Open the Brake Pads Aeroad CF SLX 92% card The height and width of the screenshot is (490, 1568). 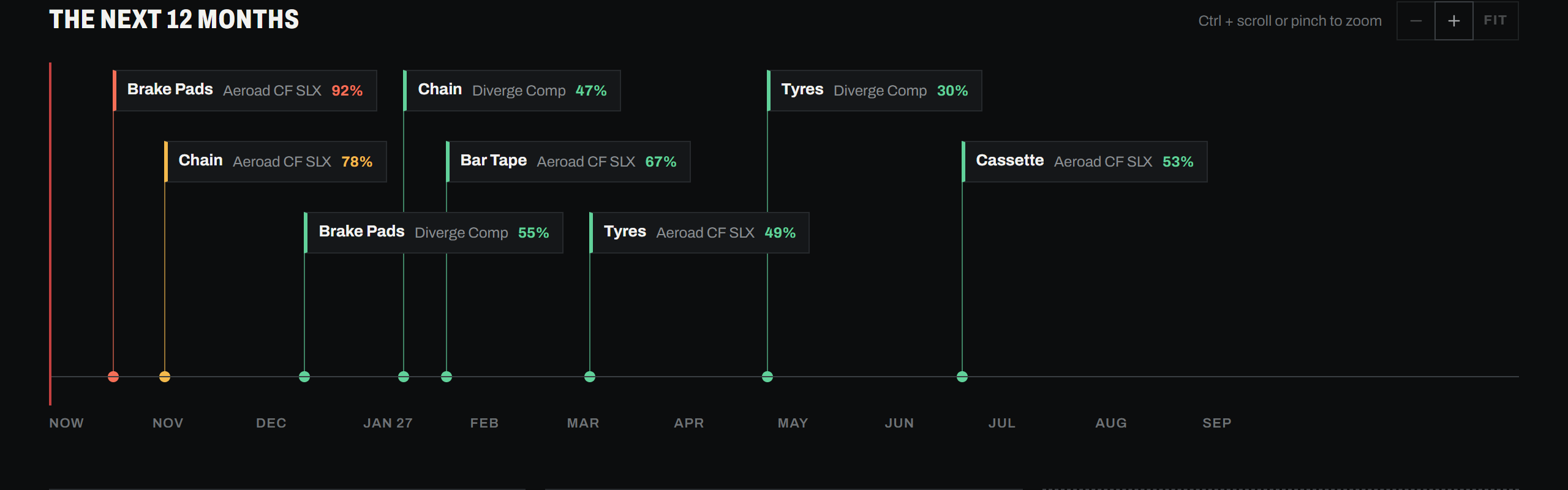click(245, 91)
